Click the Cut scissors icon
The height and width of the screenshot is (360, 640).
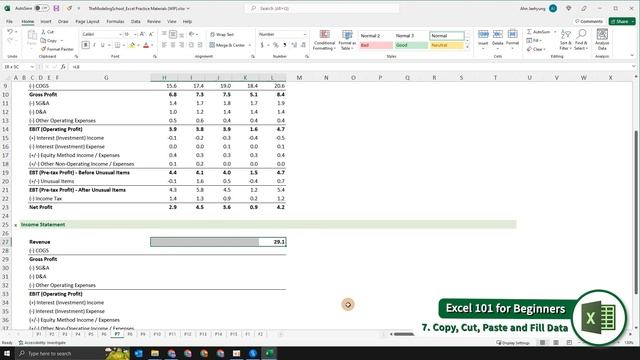(x=43, y=32)
